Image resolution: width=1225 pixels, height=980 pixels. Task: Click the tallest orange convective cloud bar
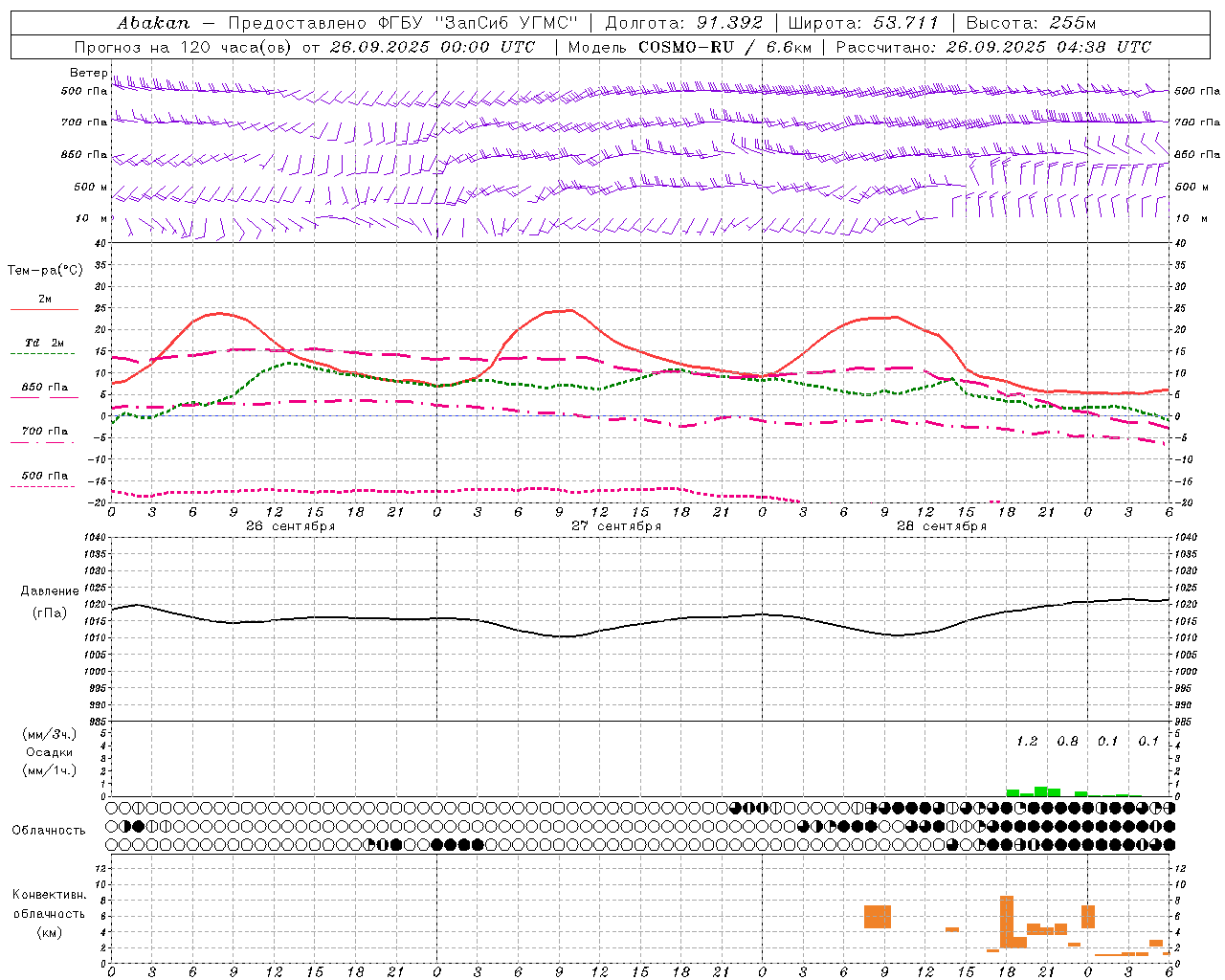pyautogui.click(x=1006, y=922)
